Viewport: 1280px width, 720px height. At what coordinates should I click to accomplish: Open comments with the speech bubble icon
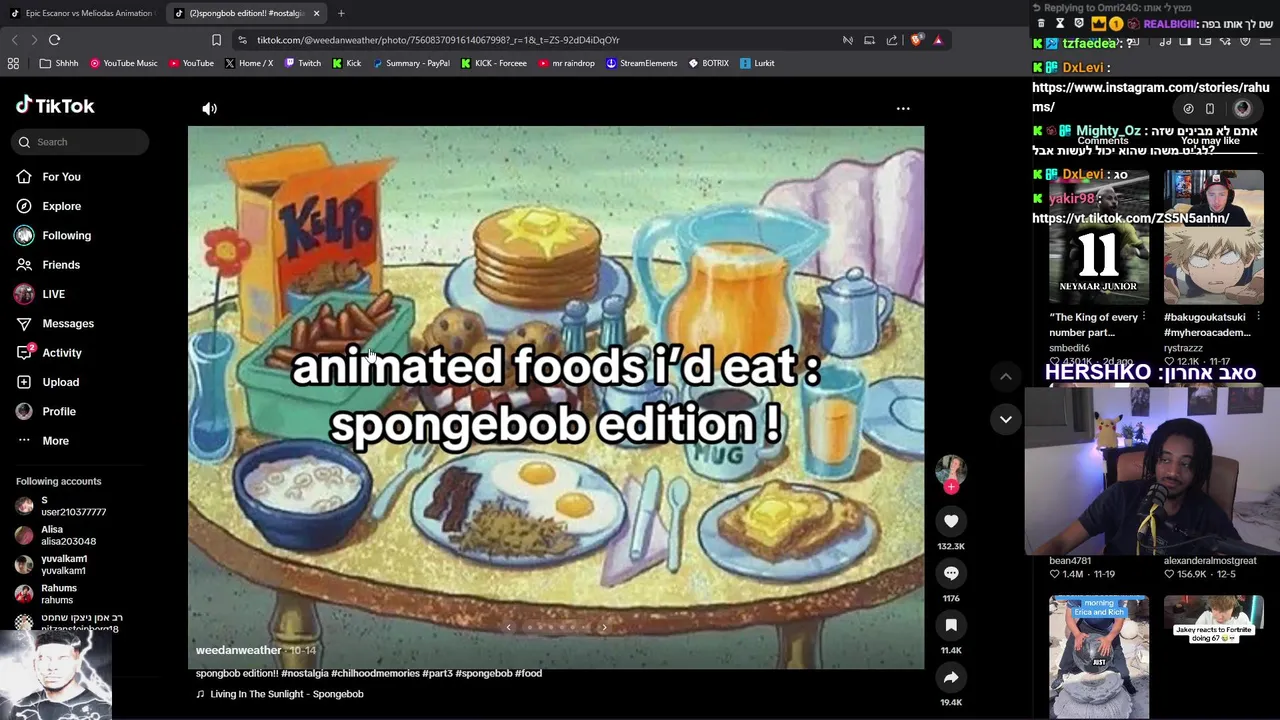pyautogui.click(x=951, y=573)
